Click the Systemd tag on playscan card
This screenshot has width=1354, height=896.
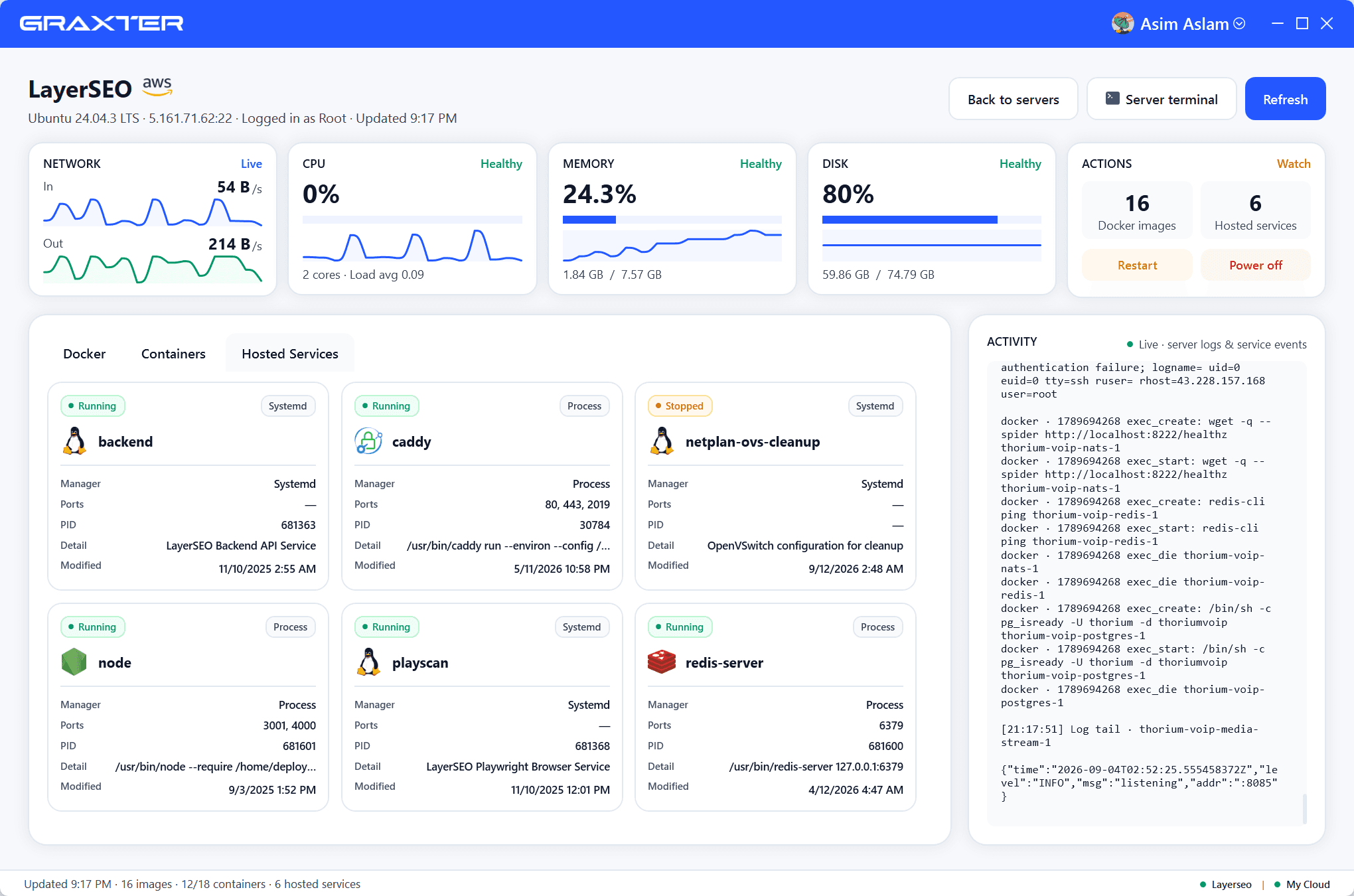(581, 627)
